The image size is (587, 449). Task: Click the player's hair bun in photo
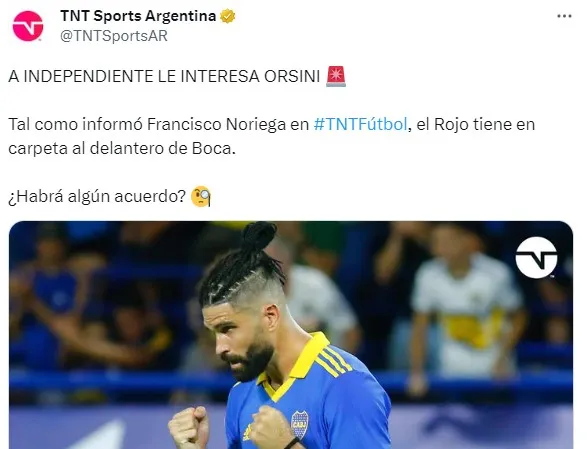[258, 236]
